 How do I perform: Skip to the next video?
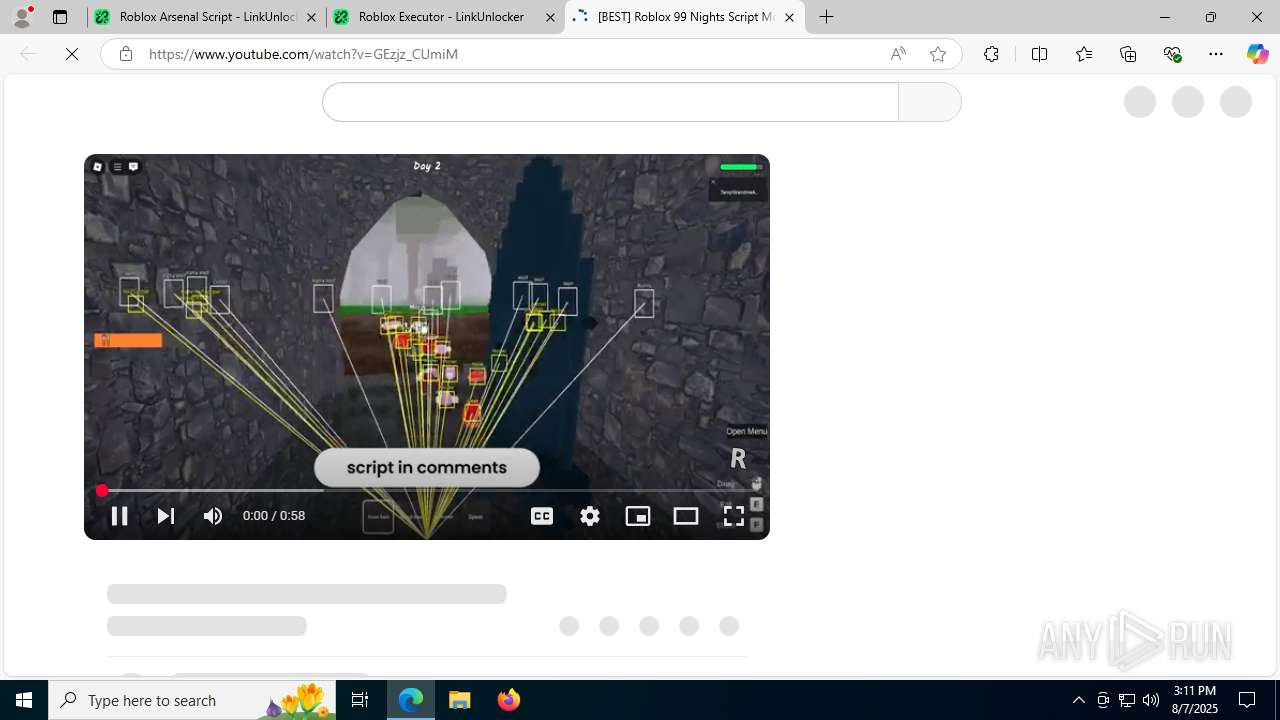point(166,516)
